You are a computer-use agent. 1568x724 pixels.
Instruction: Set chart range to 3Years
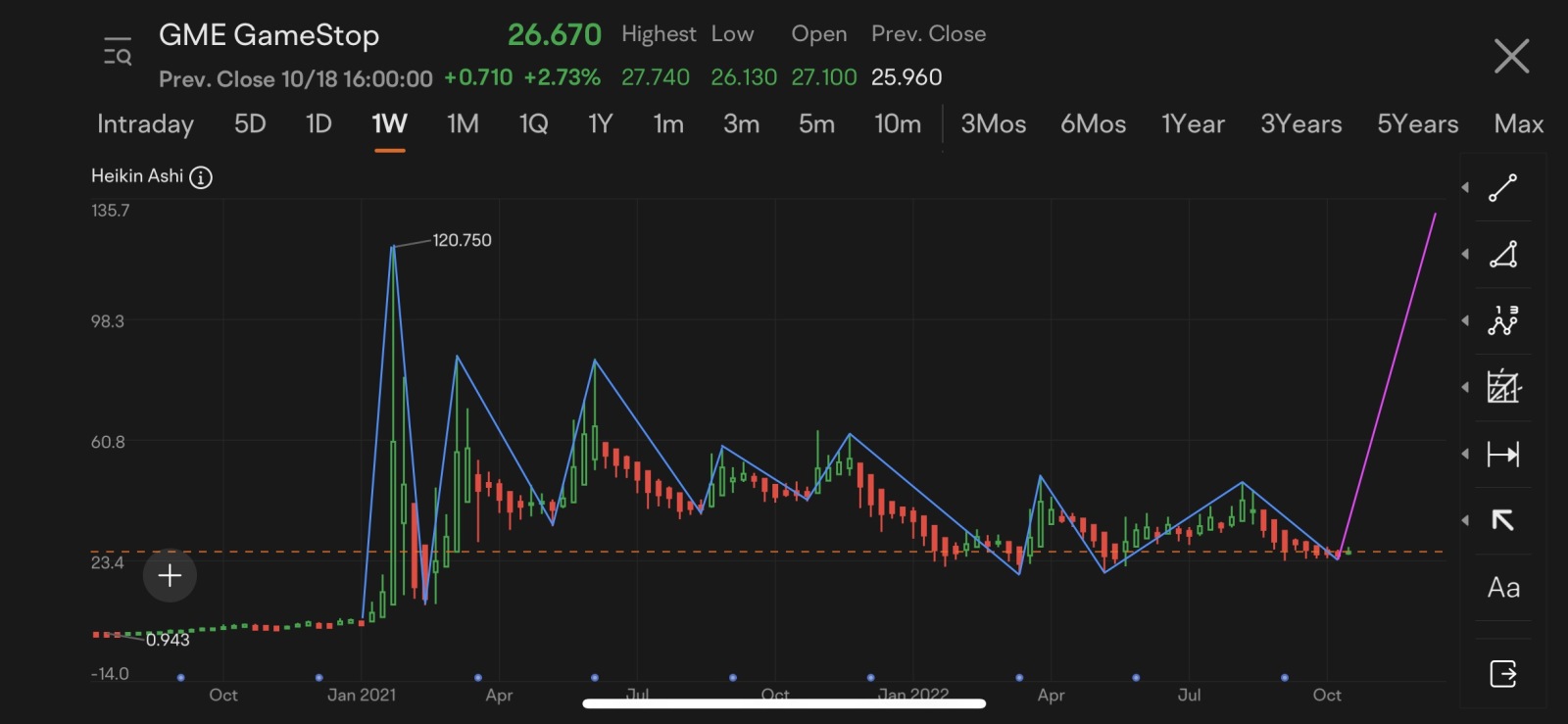1300,123
